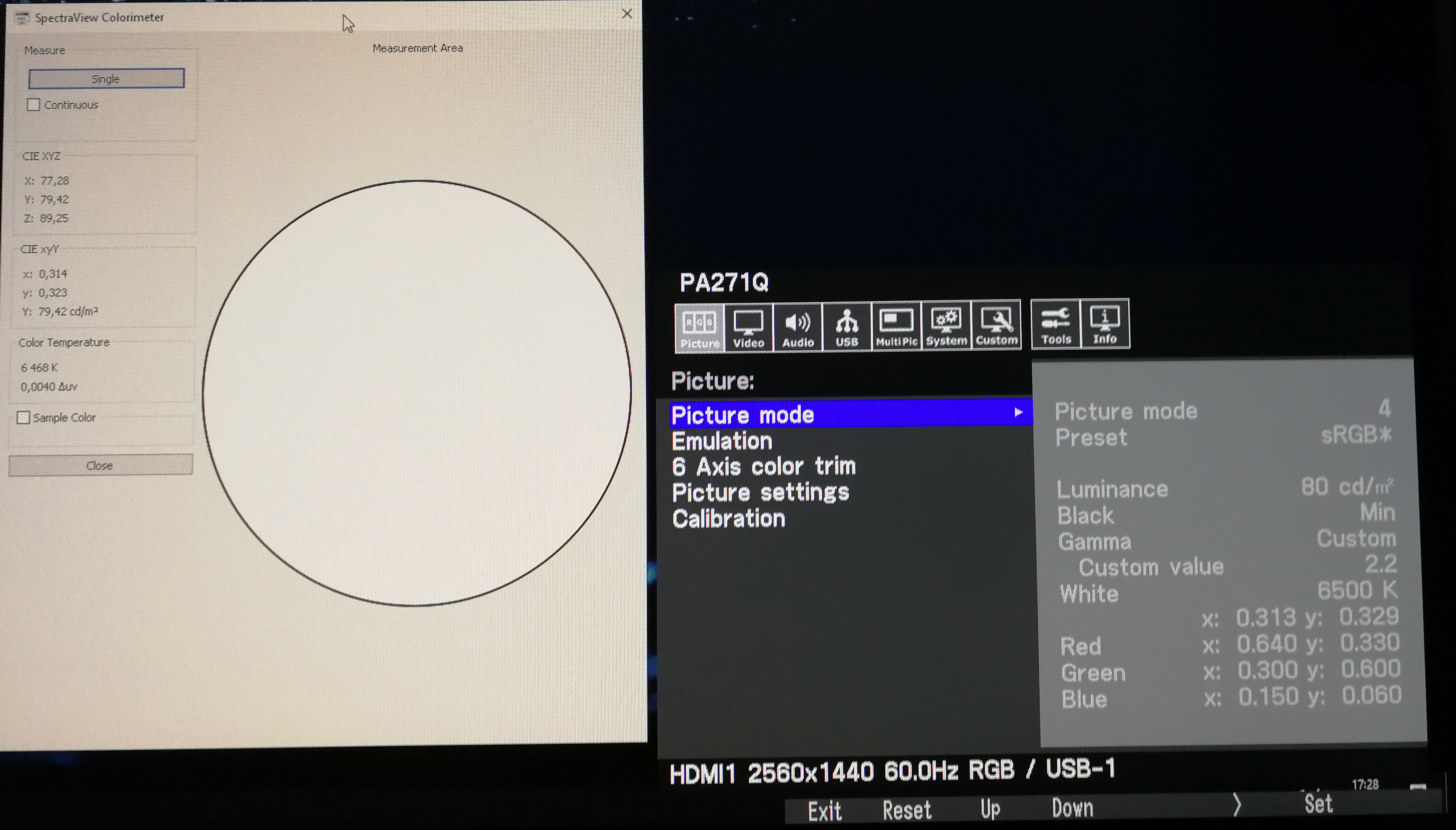Viewport: 1456px width, 830px height.
Task: Tick the Sample Color checkbox
Action: pos(23,417)
